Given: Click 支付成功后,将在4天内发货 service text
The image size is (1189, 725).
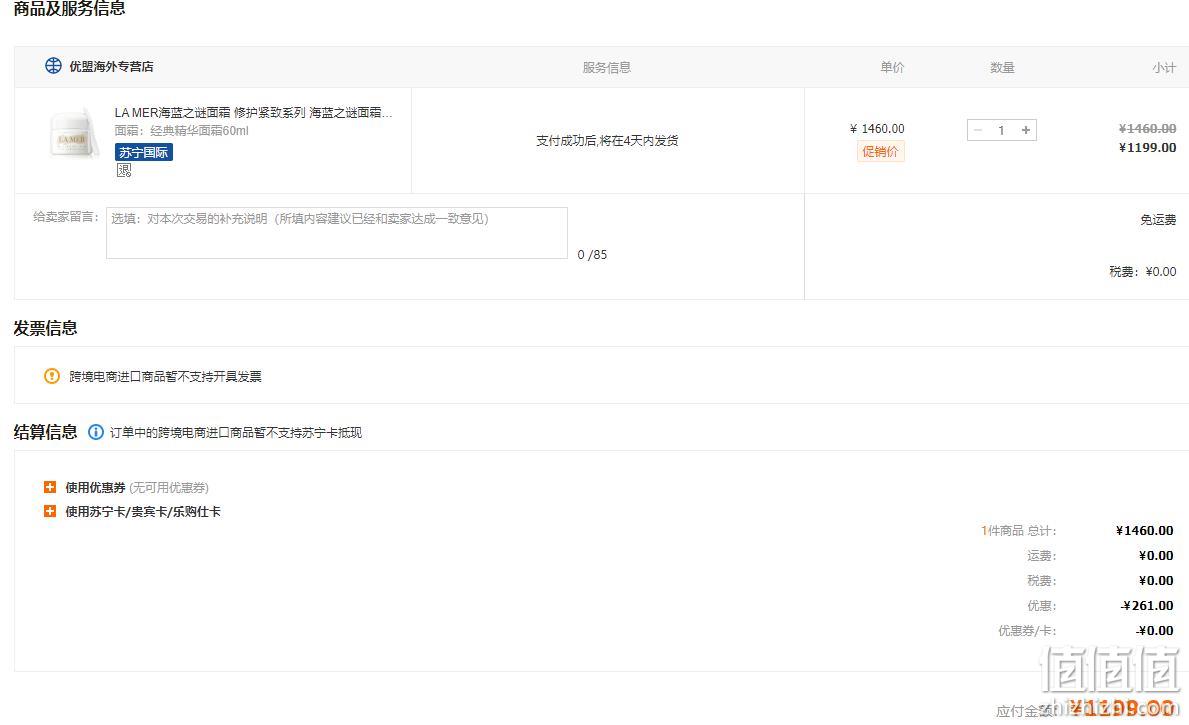Looking at the screenshot, I should click(607, 141).
